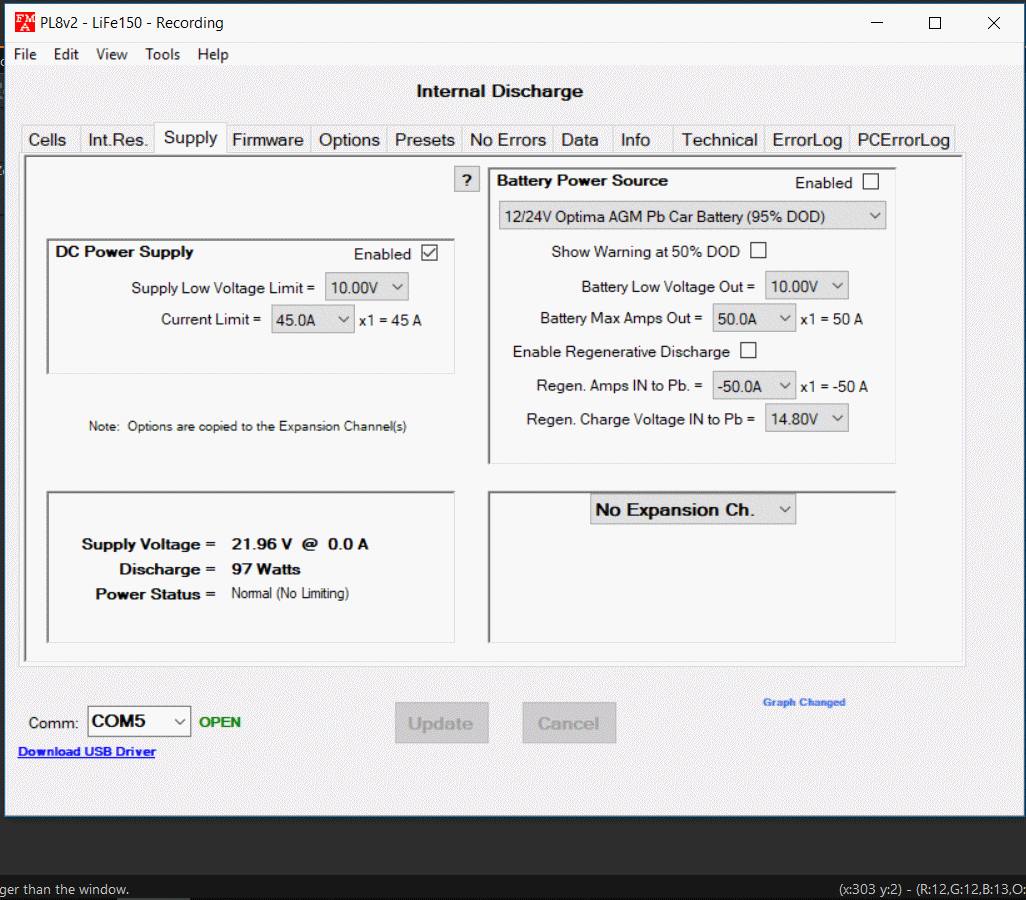Select the COM5 port dropdown
This screenshot has height=900, width=1026.
[138, 721]
